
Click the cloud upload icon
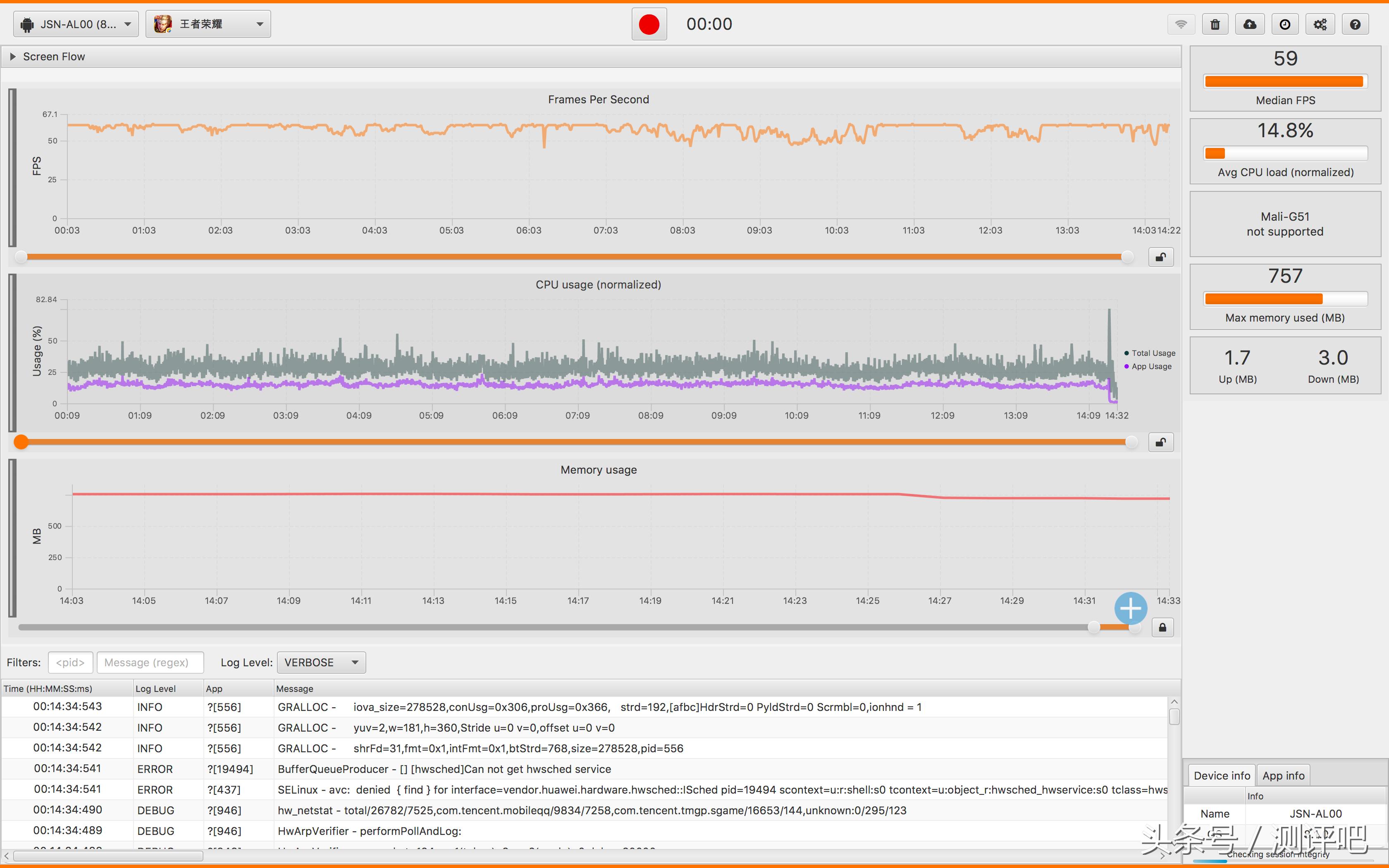1250,24
